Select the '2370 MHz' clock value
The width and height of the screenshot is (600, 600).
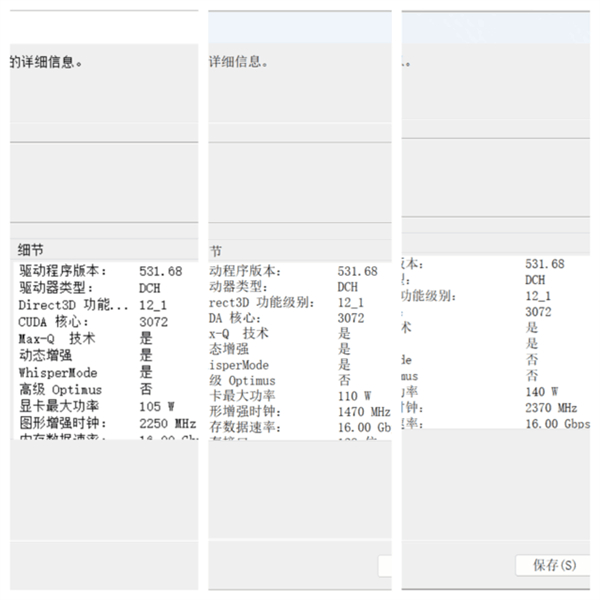(551, 408)
